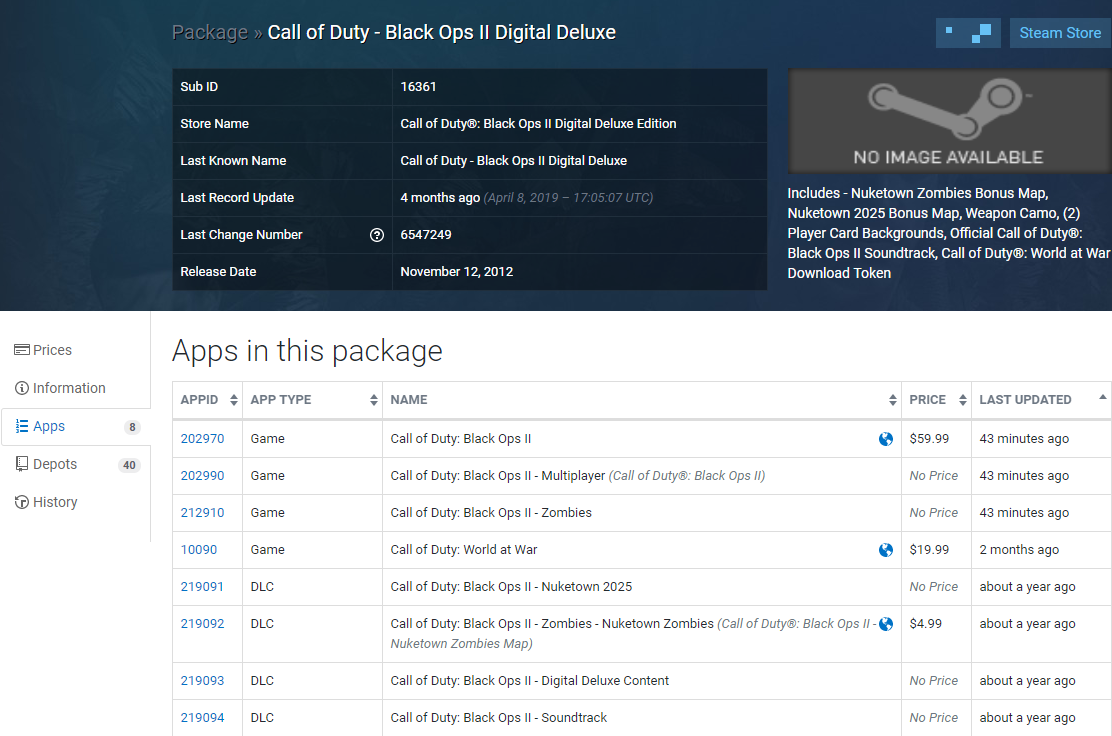The height and width of the screenshot is (736, 1112).
Task: Open app ID 219091 link
Action: pyautogui.click(x=202, y=586)
